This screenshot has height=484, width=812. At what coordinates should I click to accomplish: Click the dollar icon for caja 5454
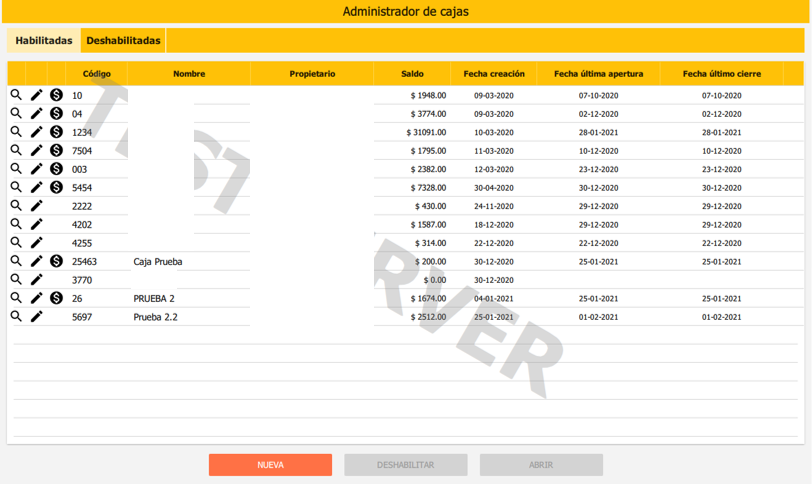tap(57, 187)
